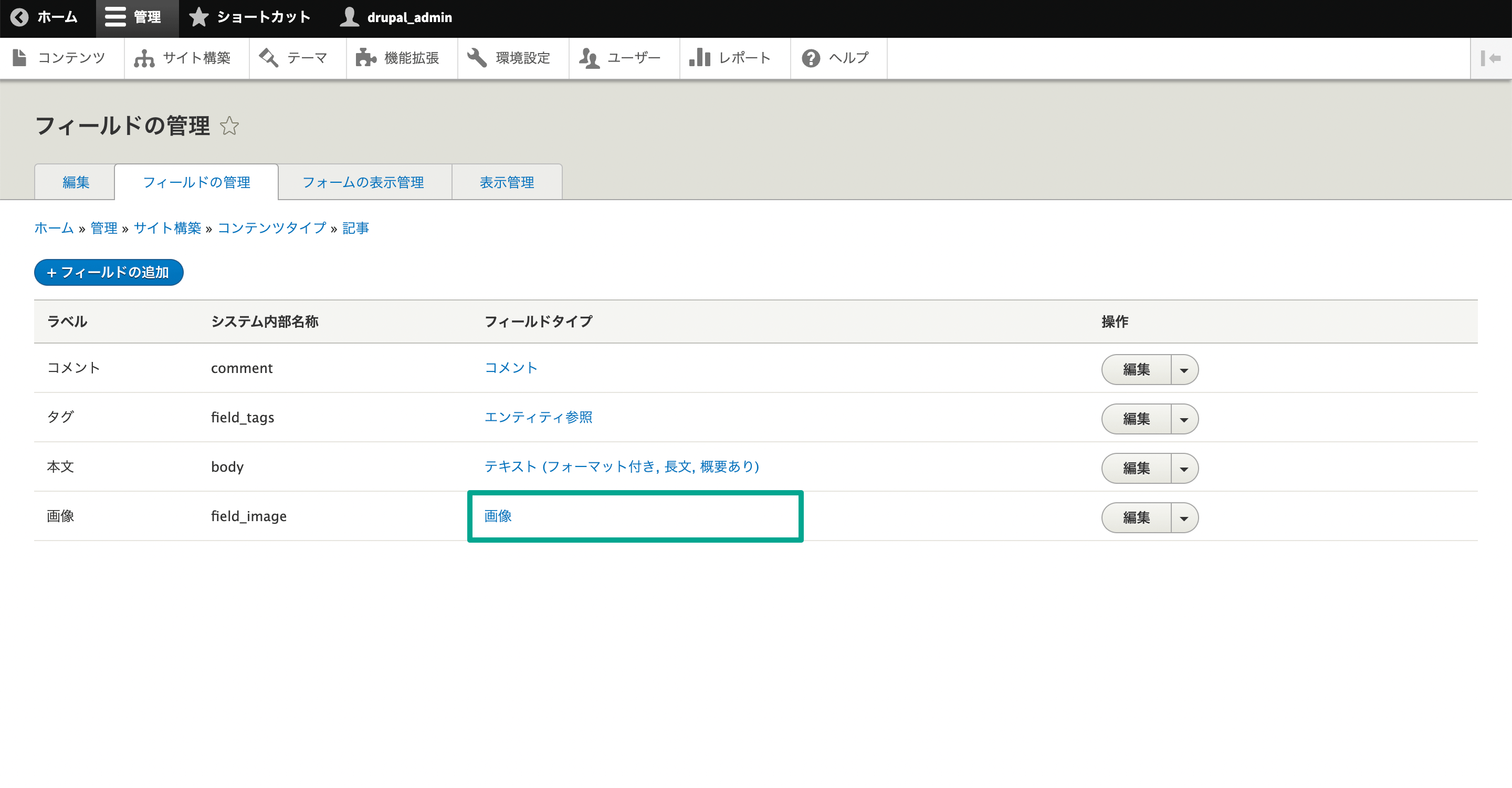Open 記事 breadcrumb link
1512x788 pixels.
pos(355,228)
